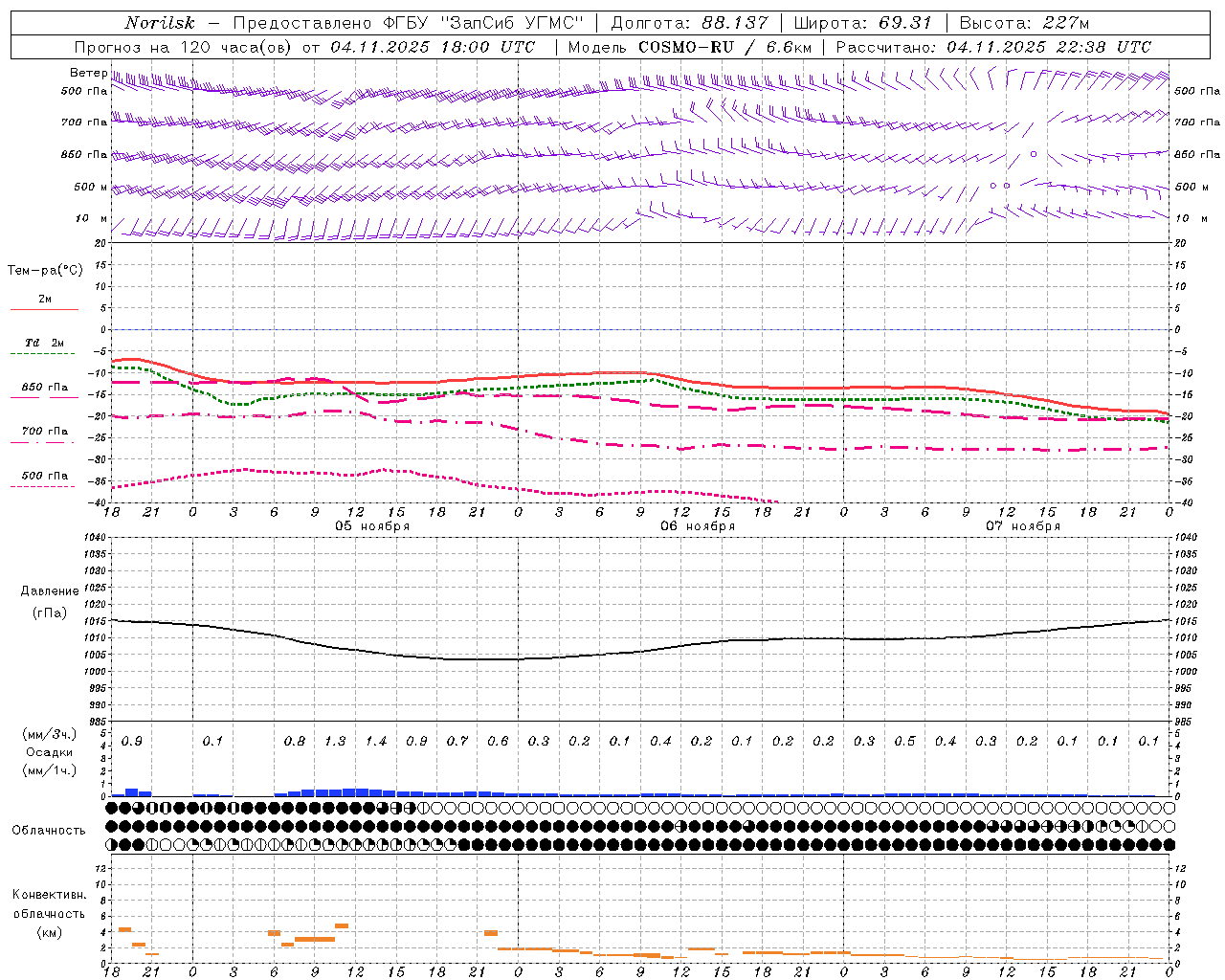Select the 0.5 precipitation value
Screen dimensions: 1225x980
tap(904, 742)
